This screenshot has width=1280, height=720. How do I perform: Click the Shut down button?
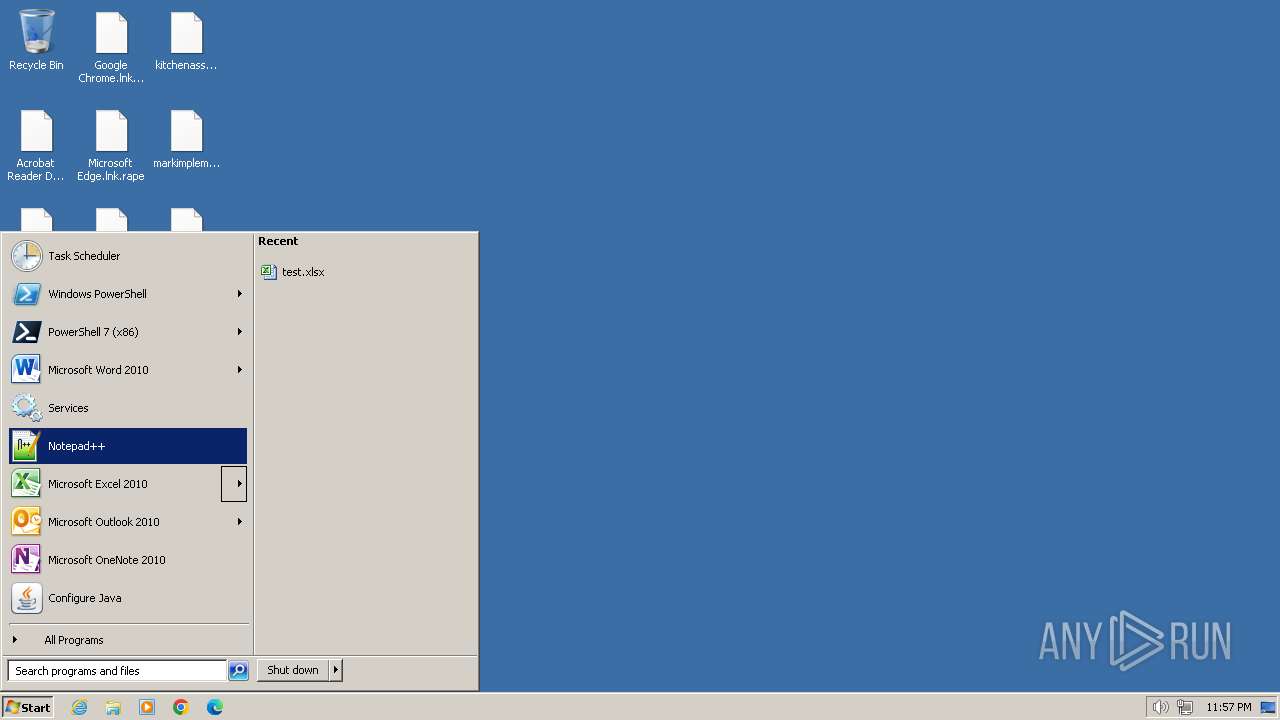[293, 670]
